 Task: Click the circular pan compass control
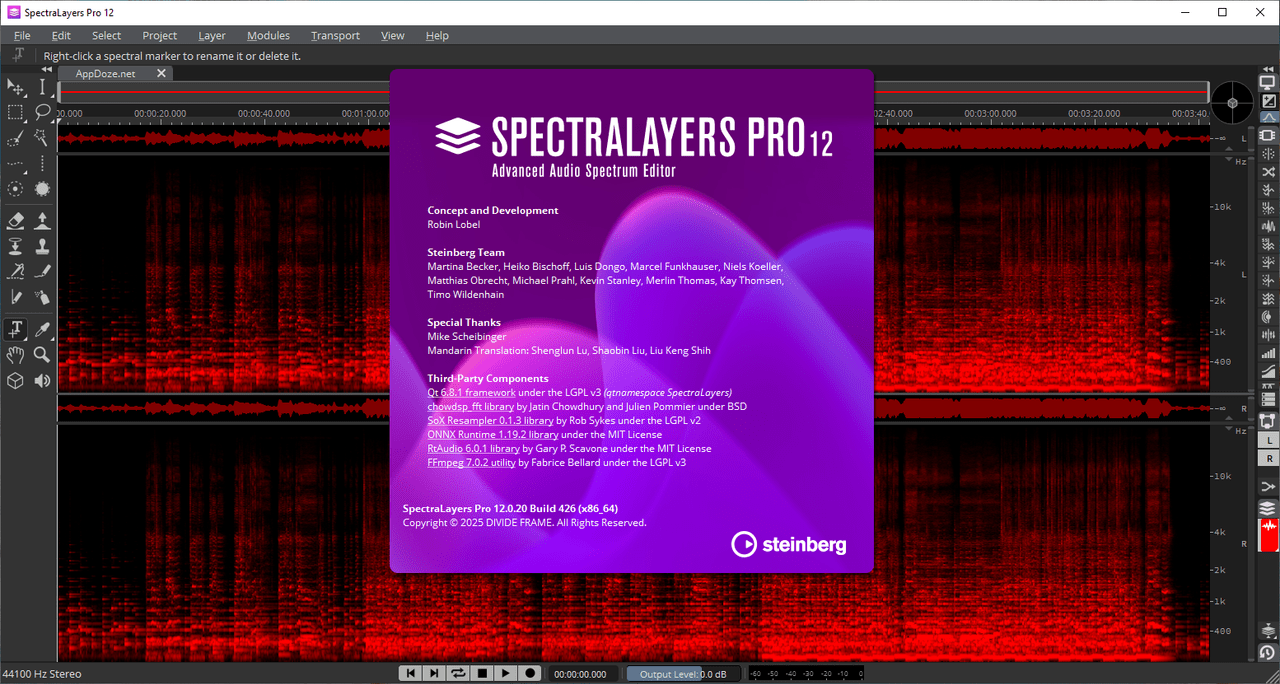(1232, 103)
